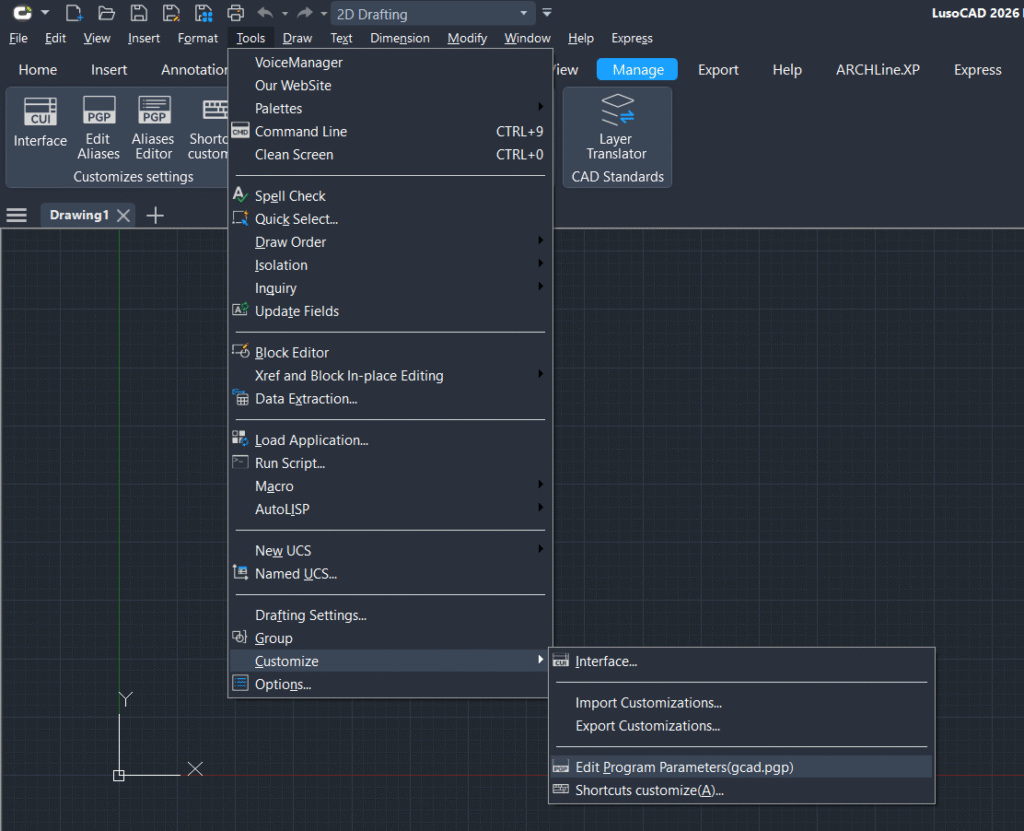Open the Edit Aliases PGP tool
1024x831 pixels.
(x=98, y=125)
